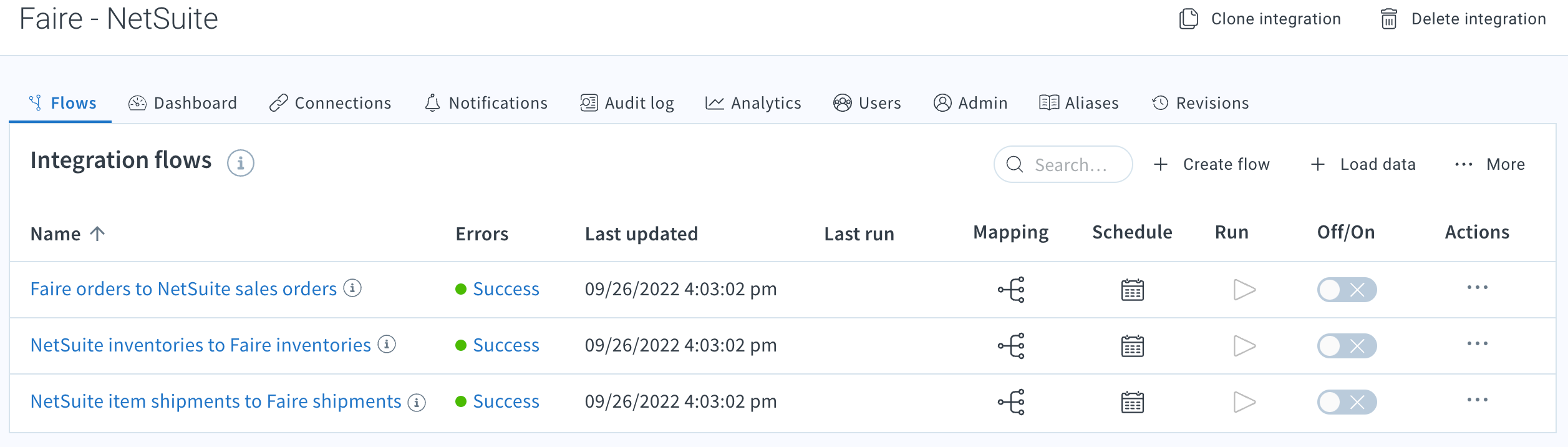Click Success status for NetSuite inventories flow

click(x=506, y=345)
